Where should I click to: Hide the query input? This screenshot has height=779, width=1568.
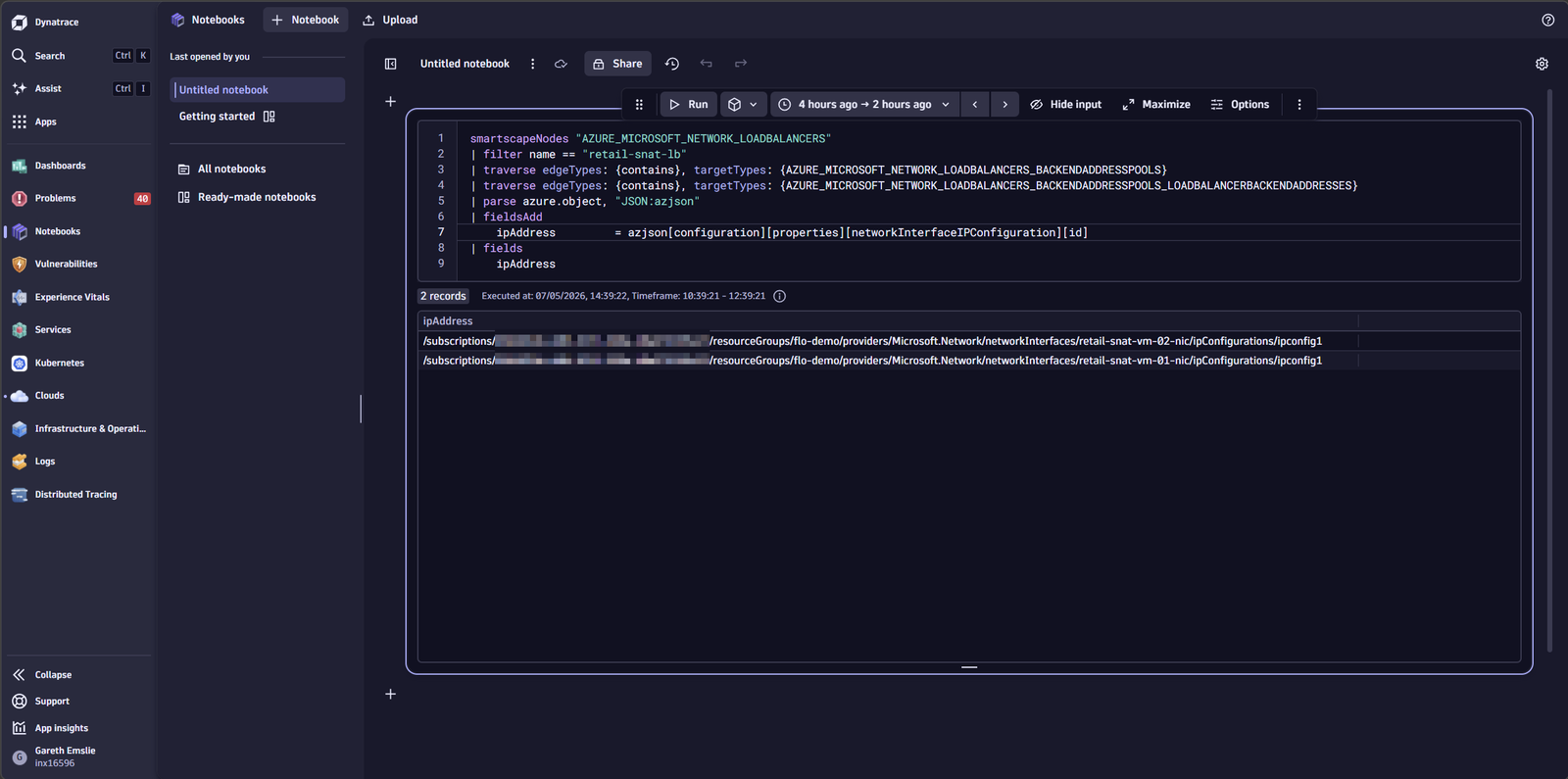coord(1065,105)
